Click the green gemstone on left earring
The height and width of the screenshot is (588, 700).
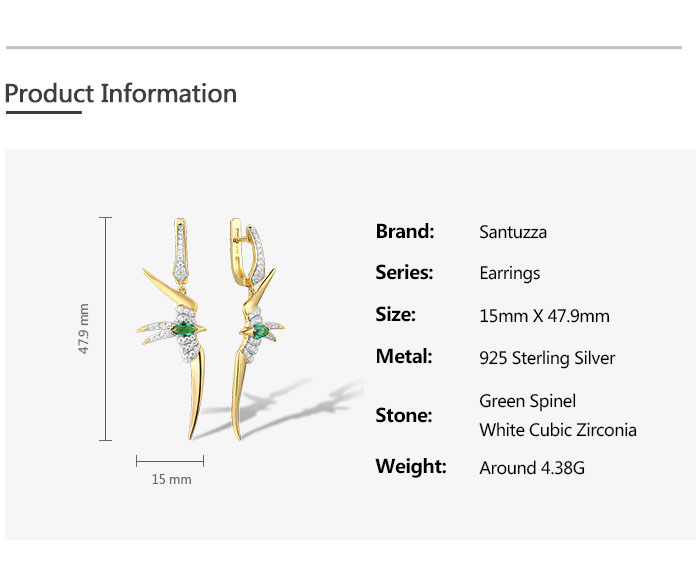(185, 328)
